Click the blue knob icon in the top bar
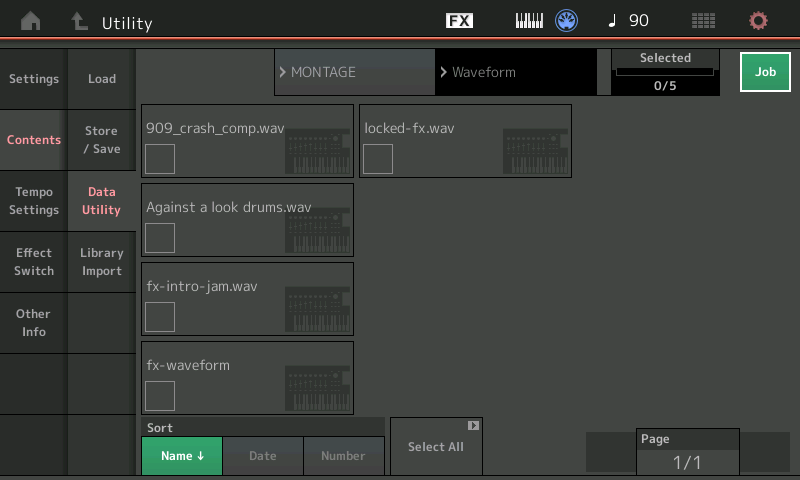 click(567, 21)
